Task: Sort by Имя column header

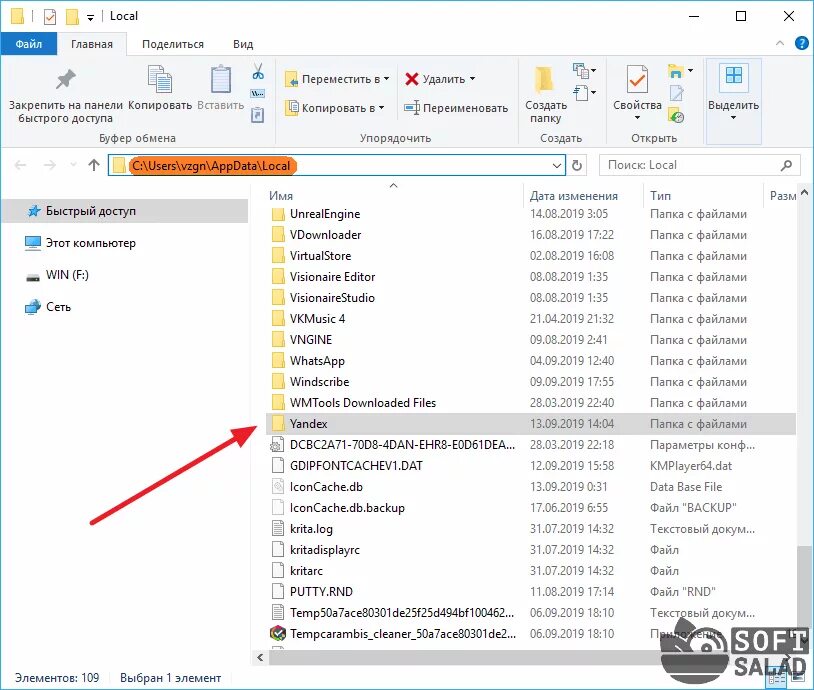Action: (281, 196)
